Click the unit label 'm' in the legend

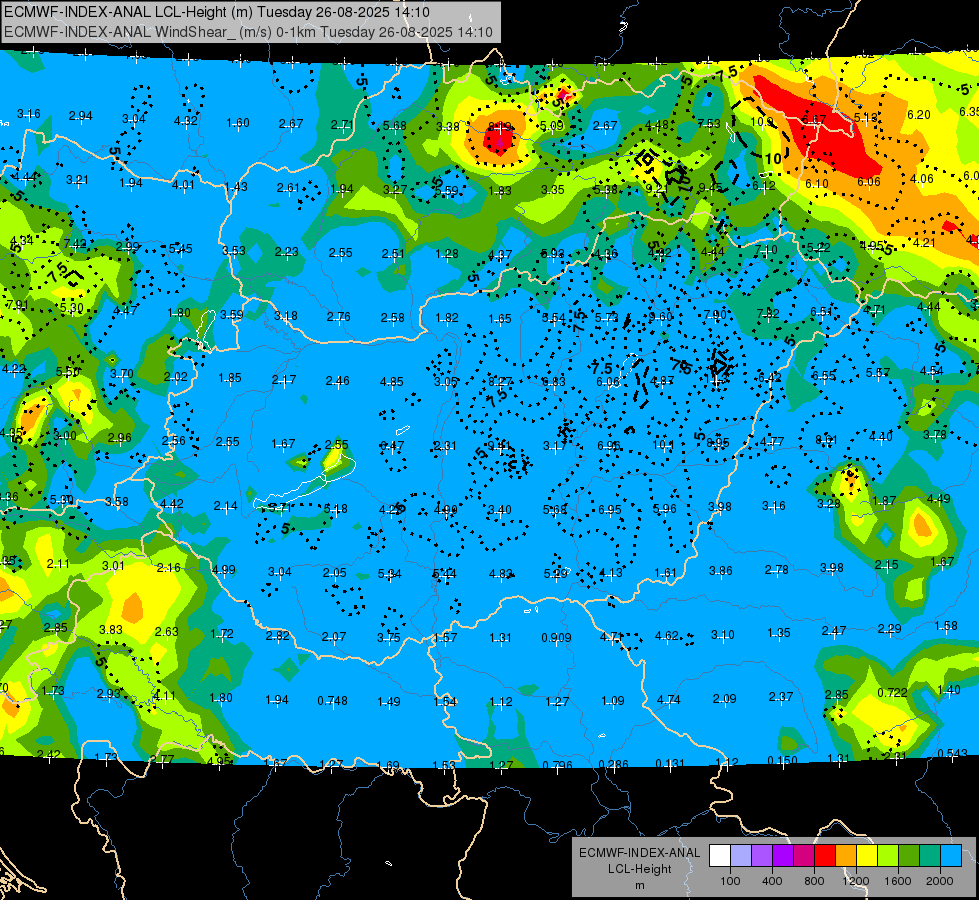pyautogui.click(x=639, y=886)
